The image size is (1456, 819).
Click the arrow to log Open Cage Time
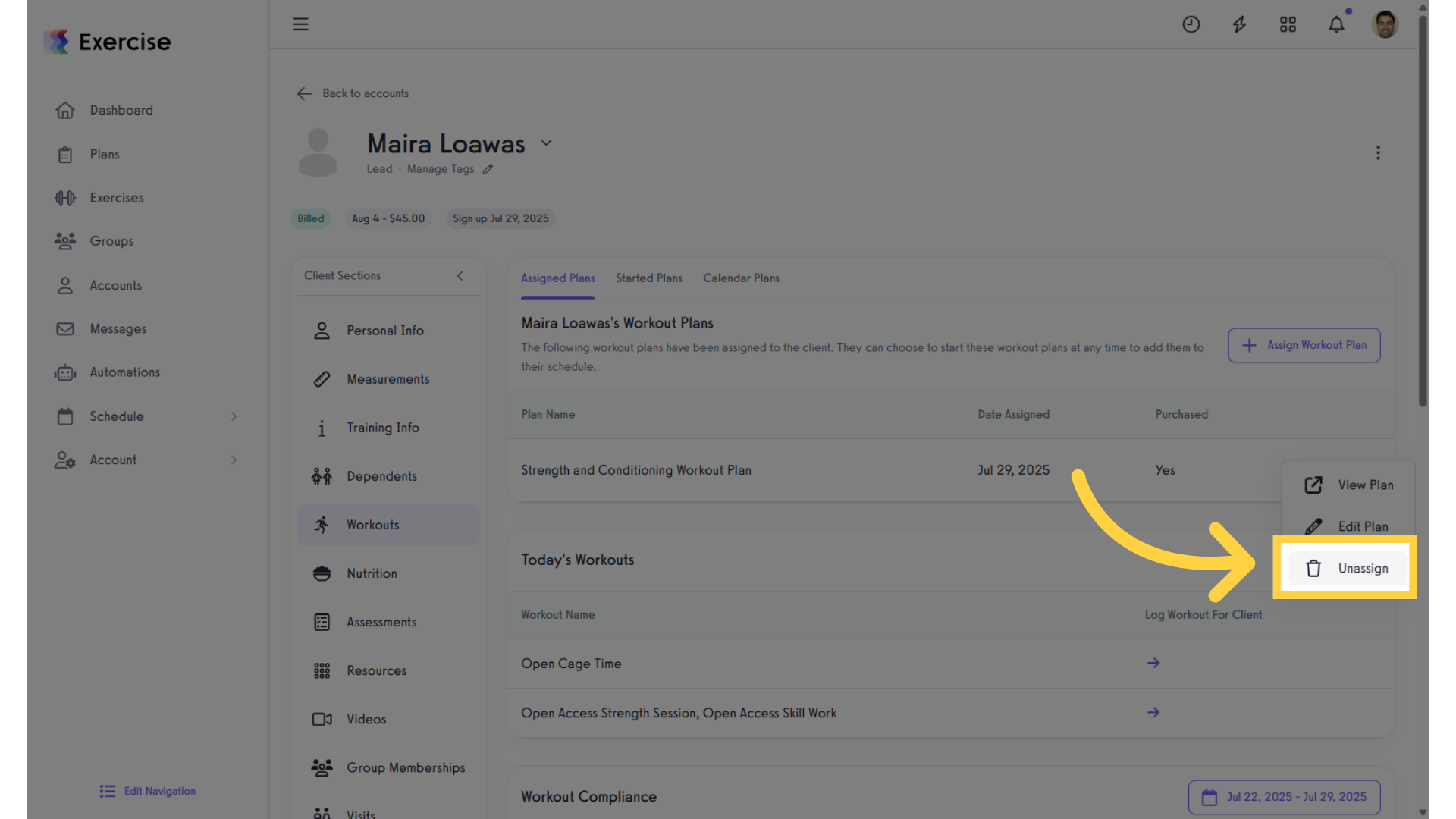(1153, 663)
